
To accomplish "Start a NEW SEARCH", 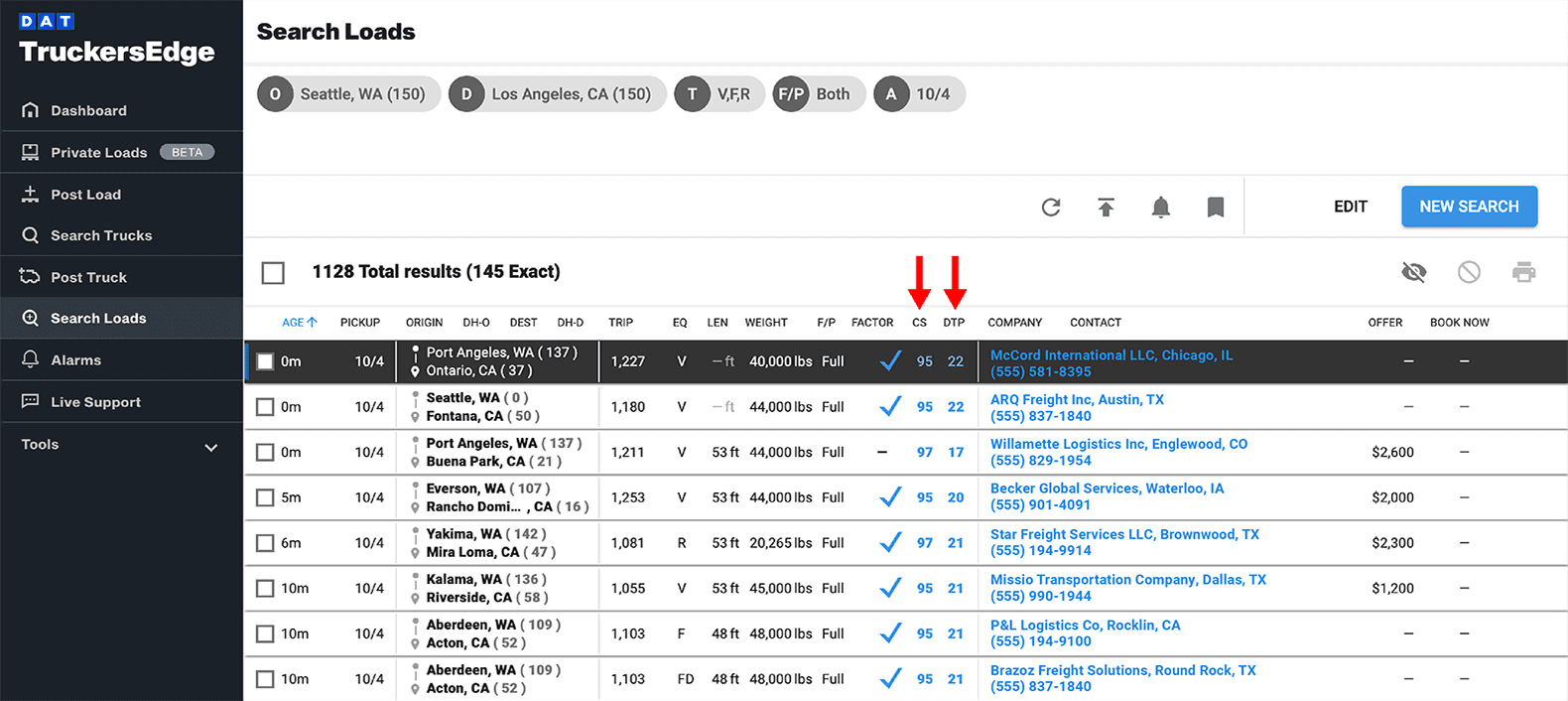I will [1469, 207].
